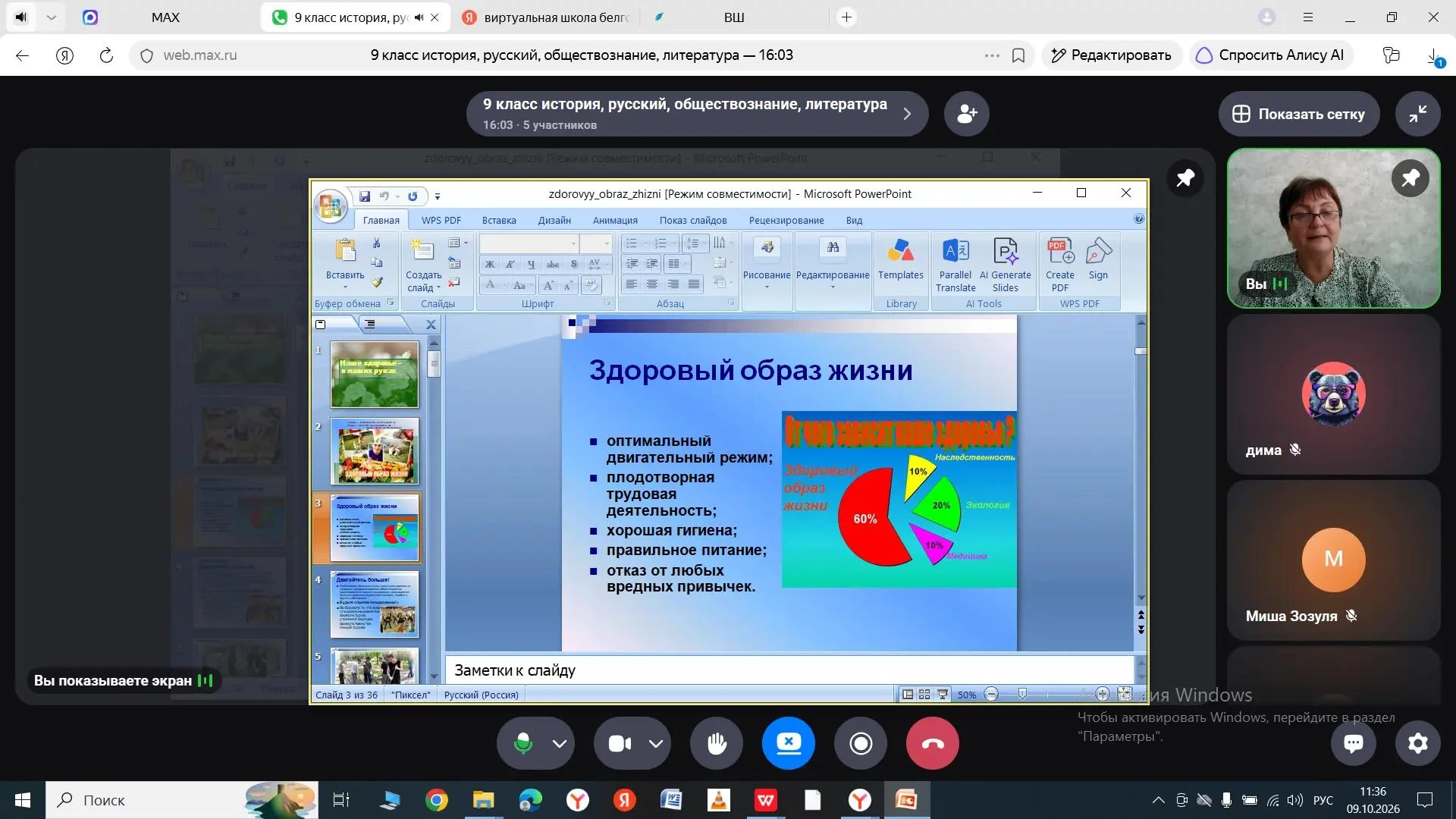The height and width of the screenshot is (819, 1456).
Task: Switch to Показ слайдов ribbon tab
Action: (x=693, y=220)
